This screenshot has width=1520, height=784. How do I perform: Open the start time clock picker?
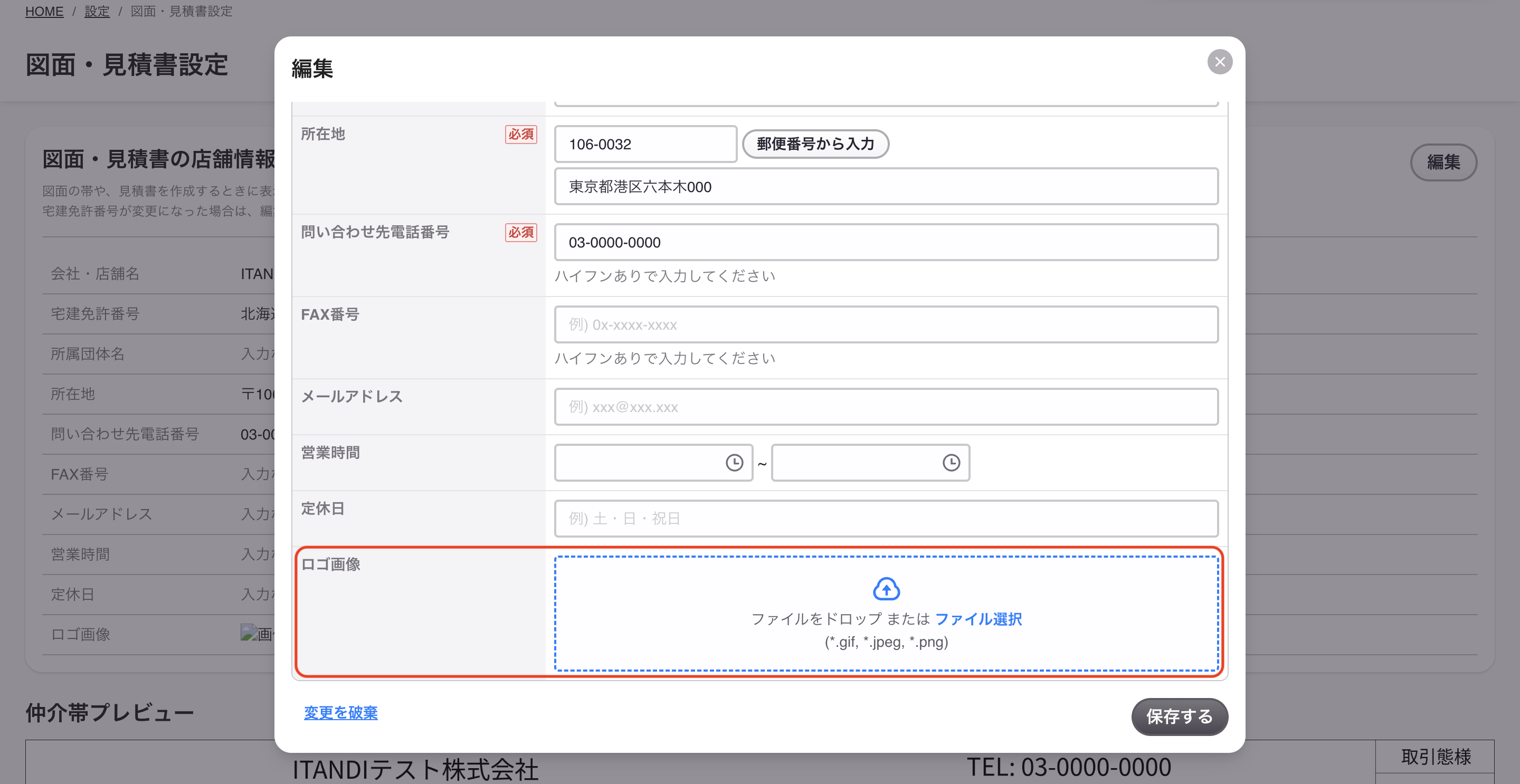pos(734,463)
